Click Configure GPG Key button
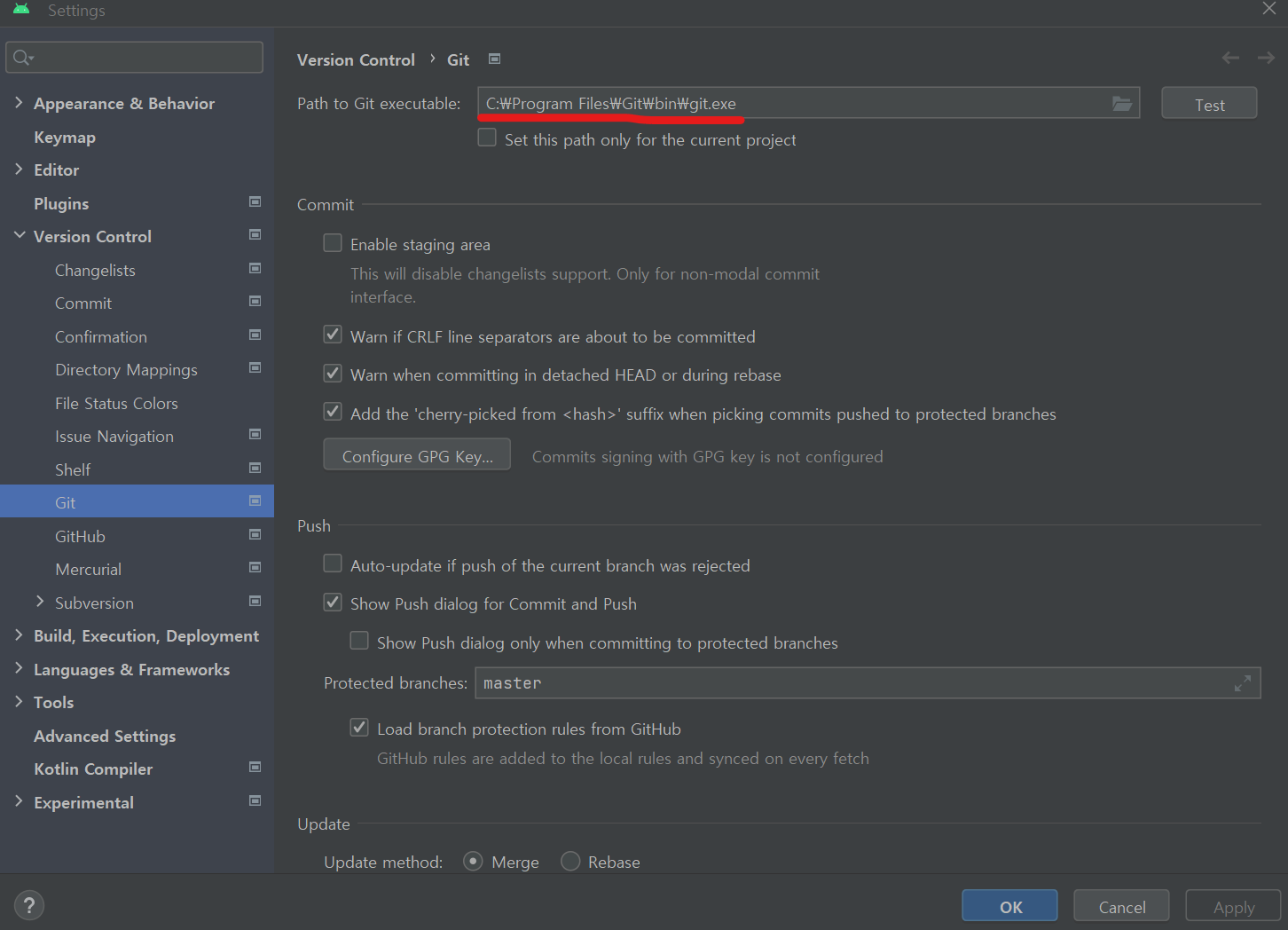 [417, 456]
